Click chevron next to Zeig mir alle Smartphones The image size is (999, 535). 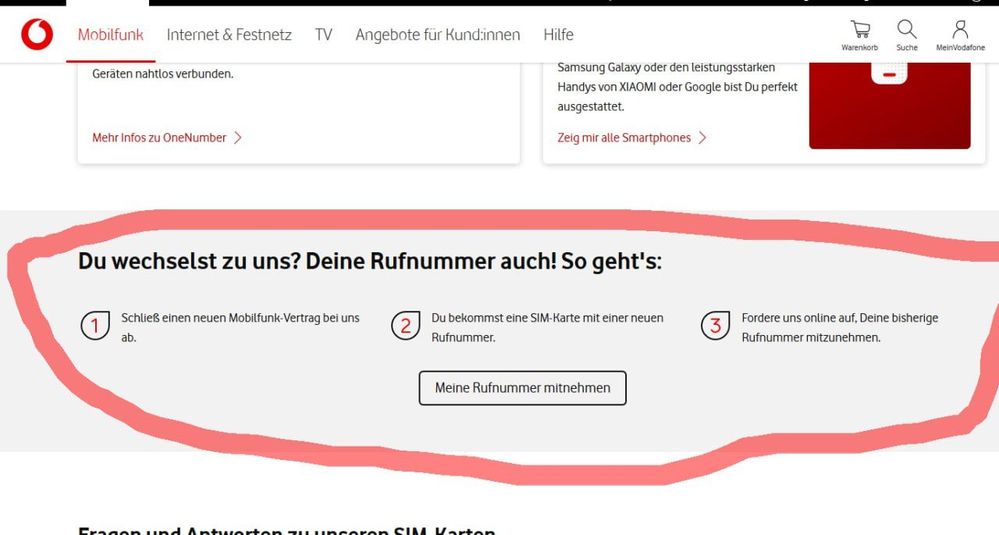(702, 138)
